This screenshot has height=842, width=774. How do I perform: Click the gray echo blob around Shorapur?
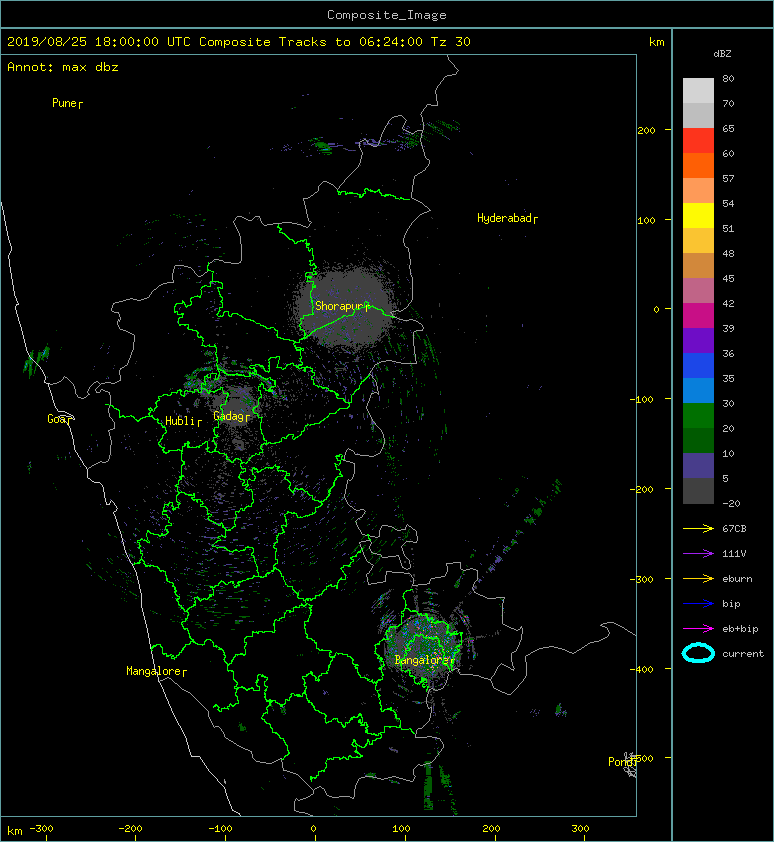[346, 306]
